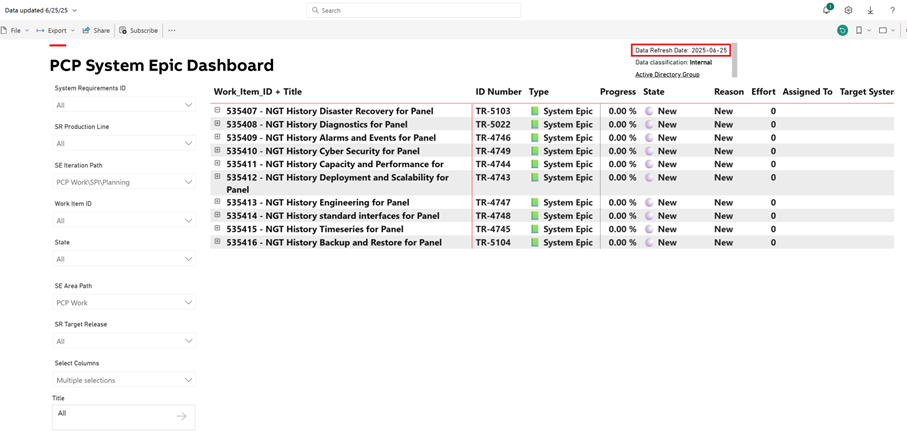Select the TR-4747 ID cell
Viewport: 907px width, 447px height.
point(493,202)
